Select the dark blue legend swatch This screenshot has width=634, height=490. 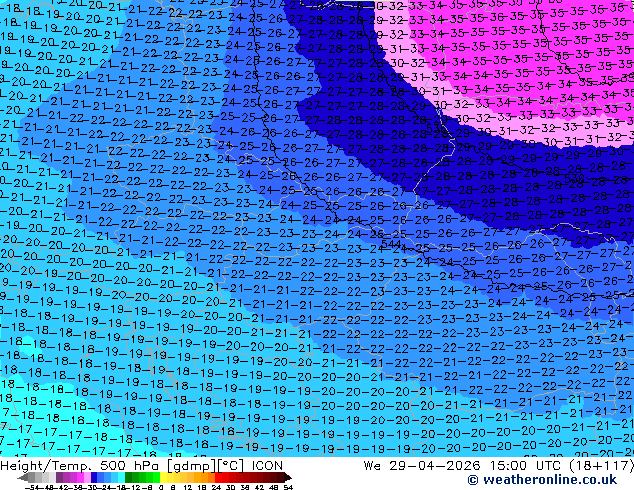click(94, 477)
